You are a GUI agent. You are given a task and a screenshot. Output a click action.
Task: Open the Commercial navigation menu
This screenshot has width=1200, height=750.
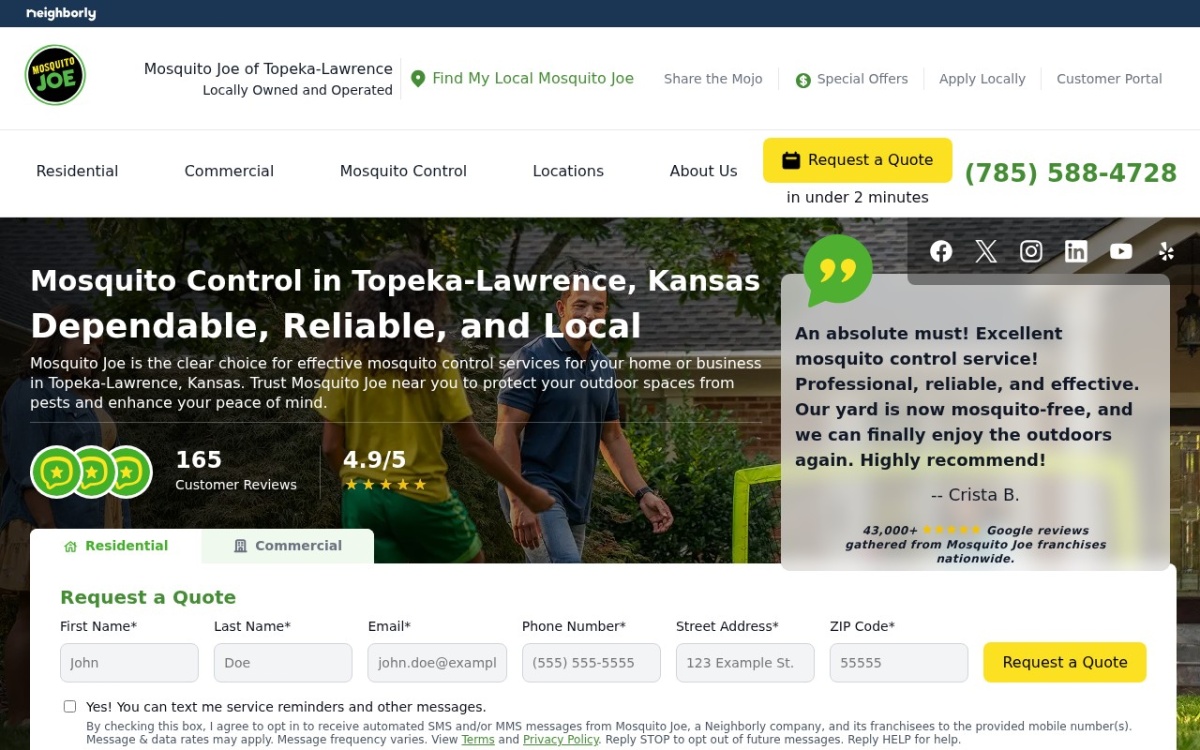pyautogui.click(x=229, y=171)
